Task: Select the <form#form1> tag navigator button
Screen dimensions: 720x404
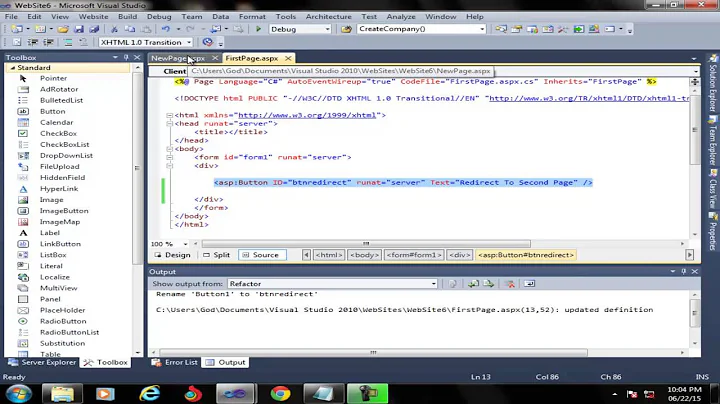Action: point(414,255)
